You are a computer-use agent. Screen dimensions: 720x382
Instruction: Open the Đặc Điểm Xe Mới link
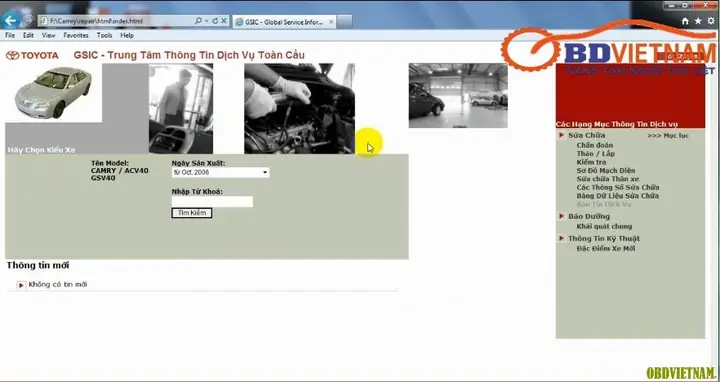(606, 249)
